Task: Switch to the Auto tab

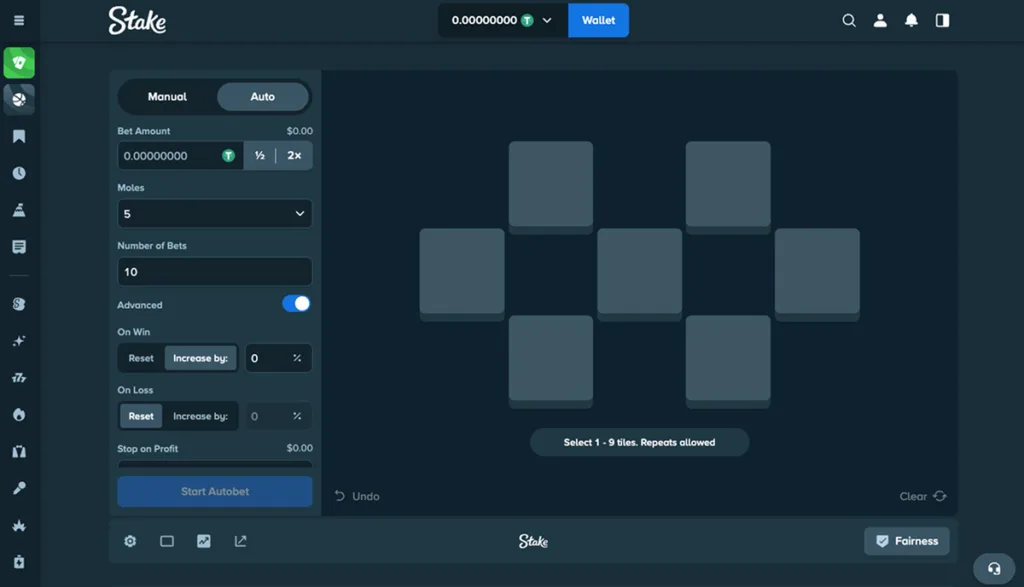Action: click(263, 97)
